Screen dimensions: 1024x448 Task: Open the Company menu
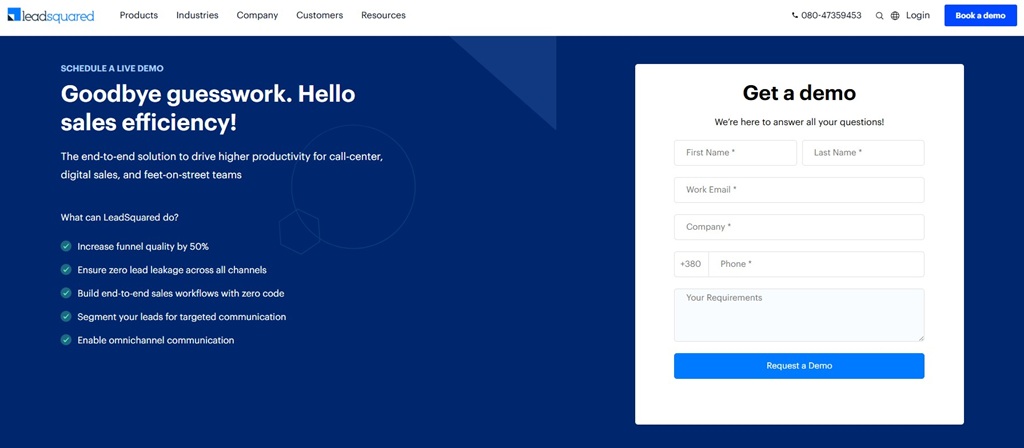(257, 16)
